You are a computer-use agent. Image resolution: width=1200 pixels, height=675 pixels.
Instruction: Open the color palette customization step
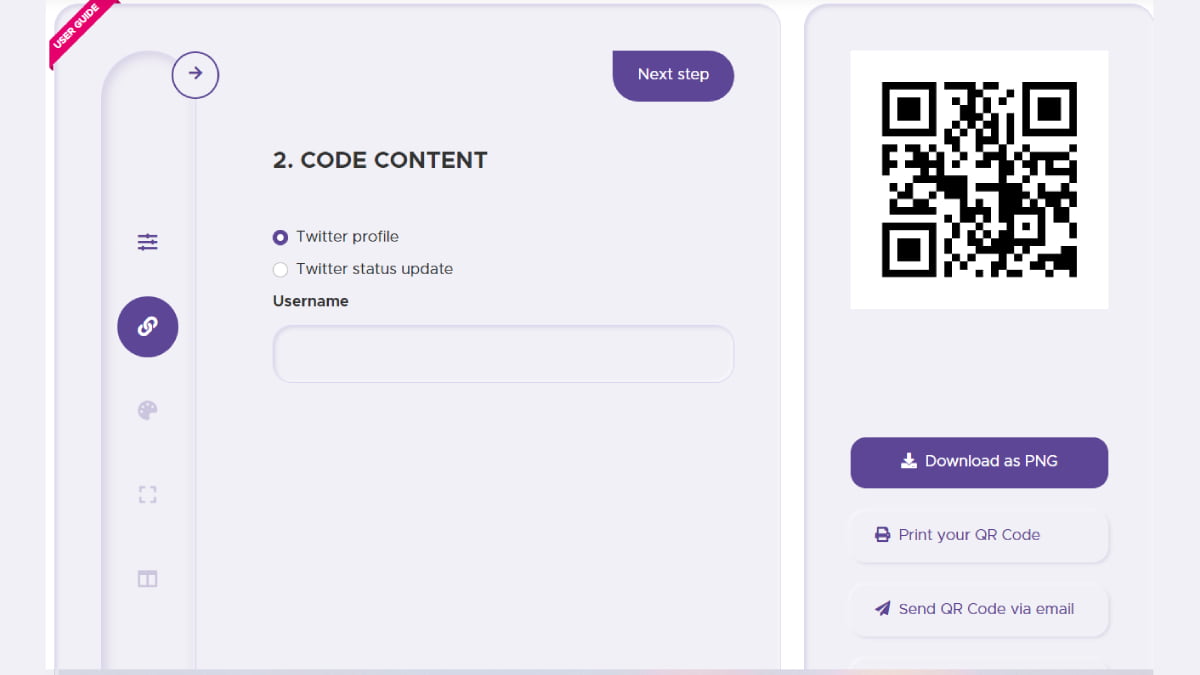pos(147,410)
